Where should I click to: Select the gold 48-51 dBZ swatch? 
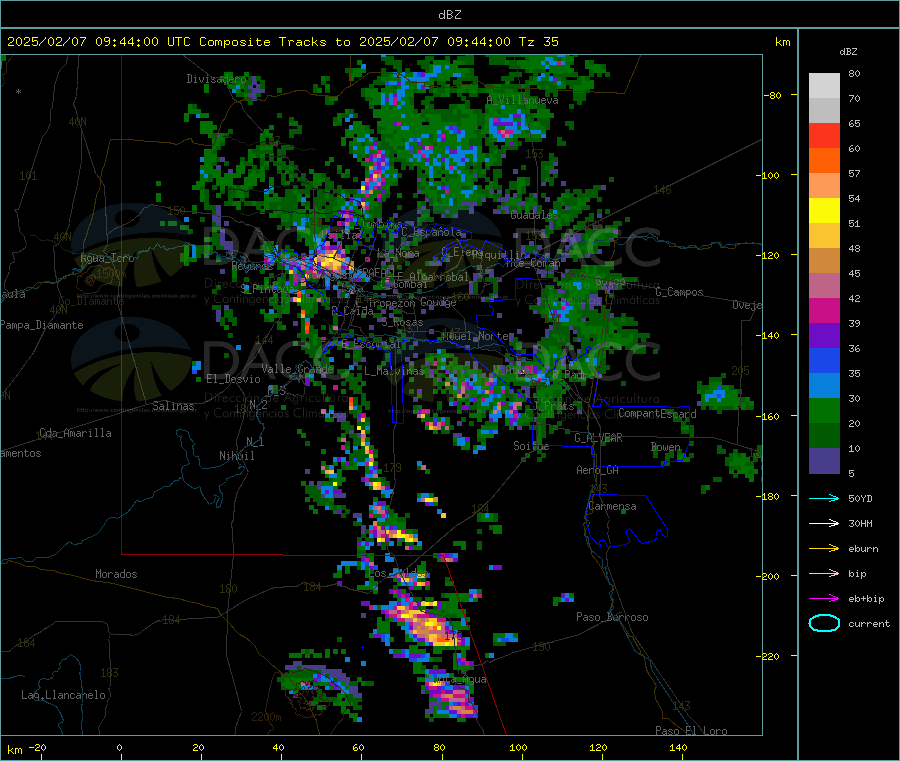coord(824,235)
